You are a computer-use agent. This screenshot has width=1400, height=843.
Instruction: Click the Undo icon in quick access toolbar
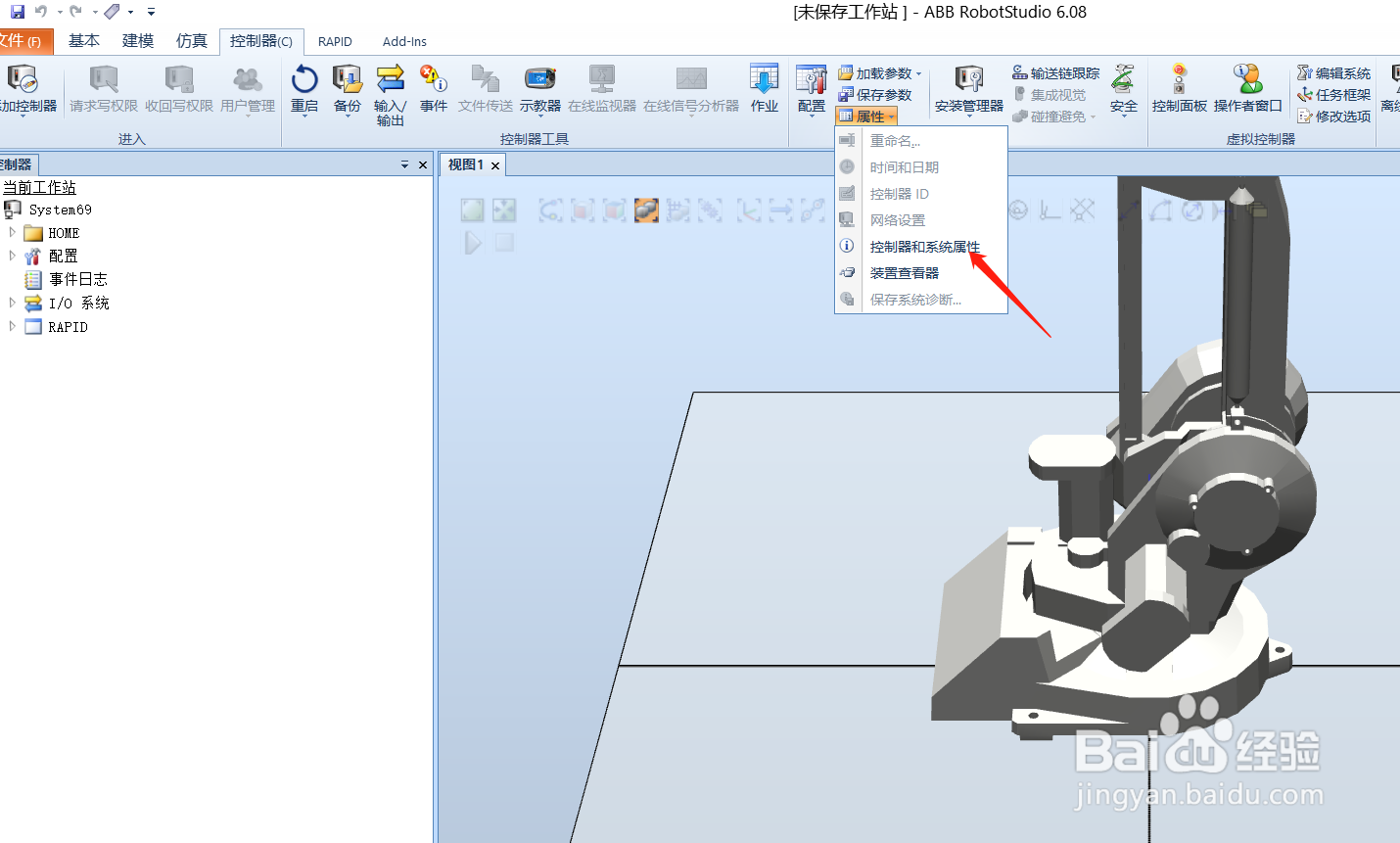click(41, 12)
